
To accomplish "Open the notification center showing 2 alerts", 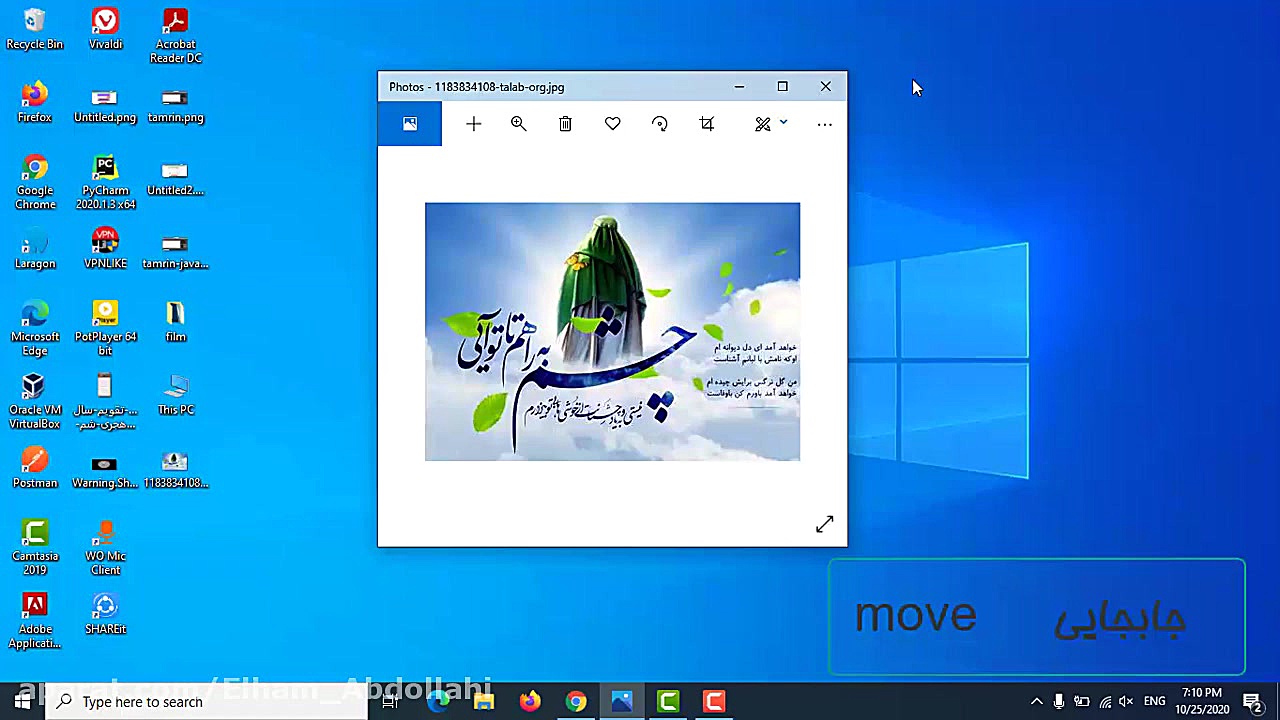I will pos(1252,701).
